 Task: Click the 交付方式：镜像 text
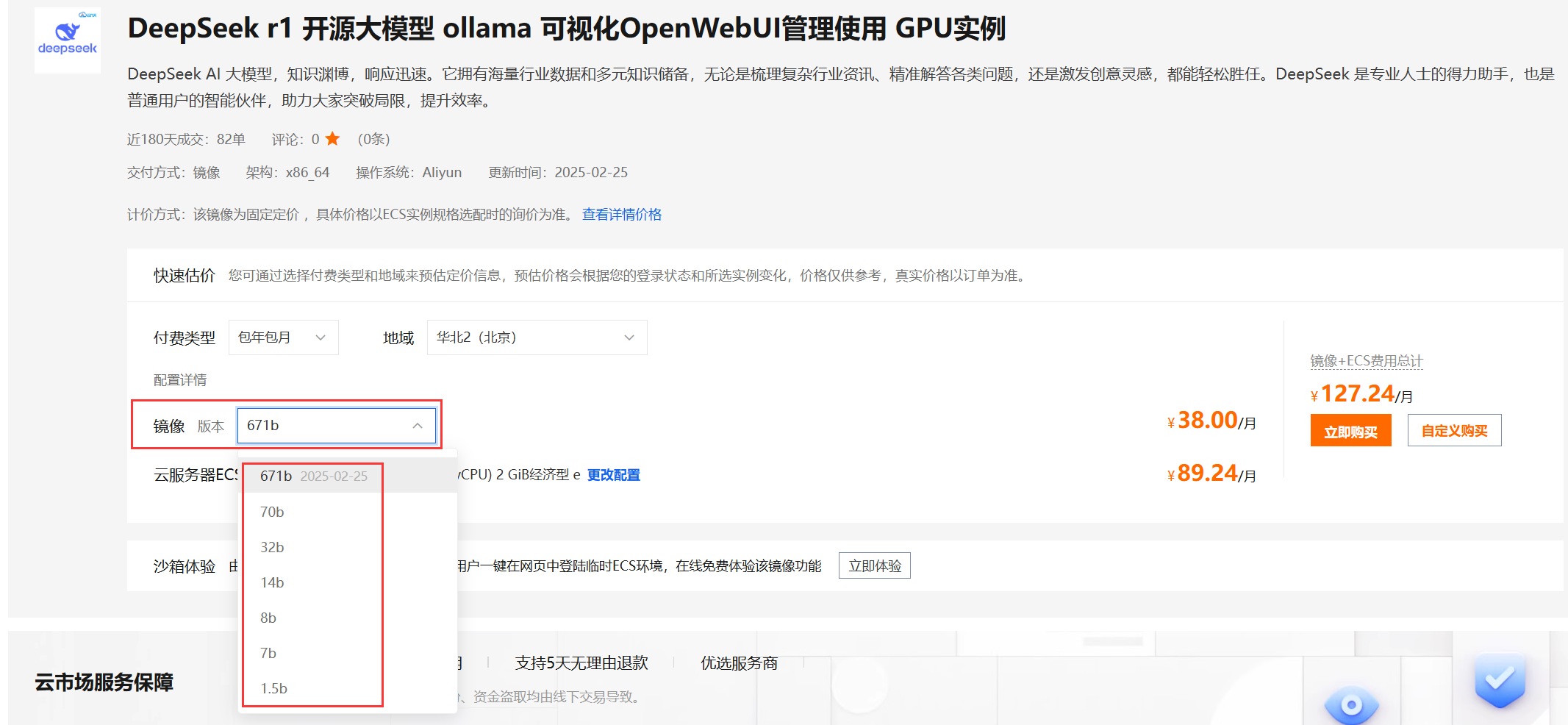point(173,172)
